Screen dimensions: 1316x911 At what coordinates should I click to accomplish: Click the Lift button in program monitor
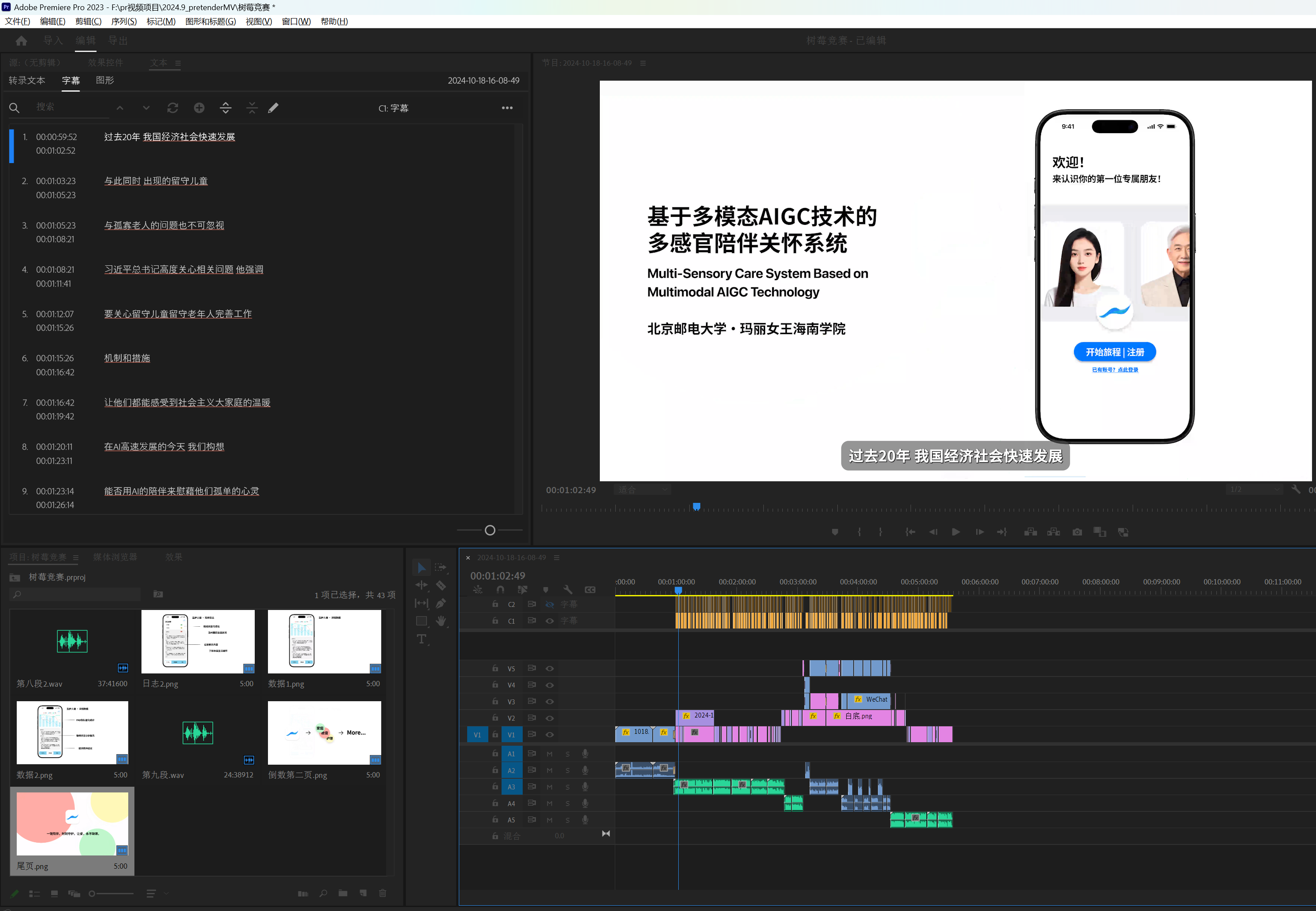1030,532
